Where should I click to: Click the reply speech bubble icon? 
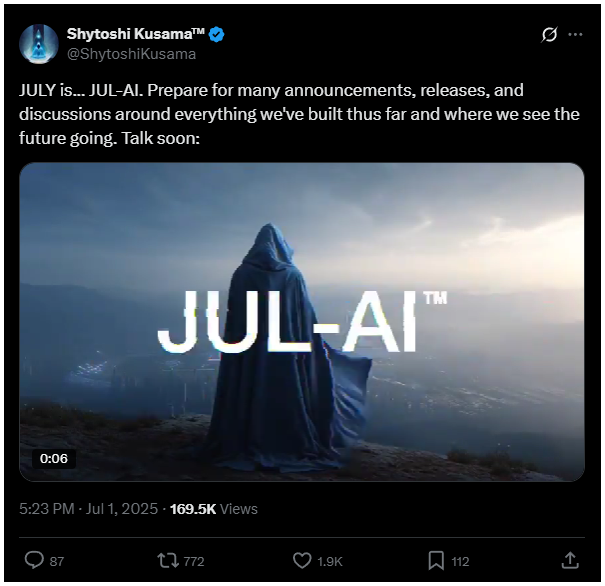34,560
